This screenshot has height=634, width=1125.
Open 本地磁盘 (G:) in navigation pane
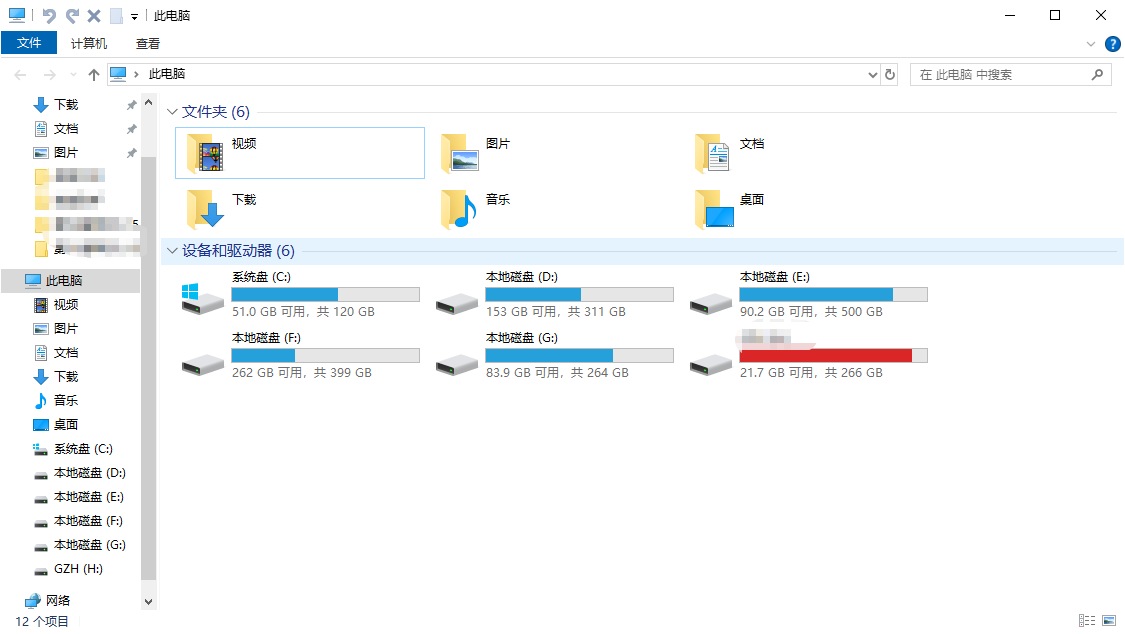point(90,545)
